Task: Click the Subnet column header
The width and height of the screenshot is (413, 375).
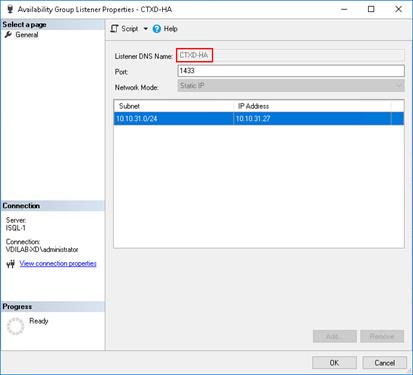Action: pyautogui.click(x=173, y=106)
